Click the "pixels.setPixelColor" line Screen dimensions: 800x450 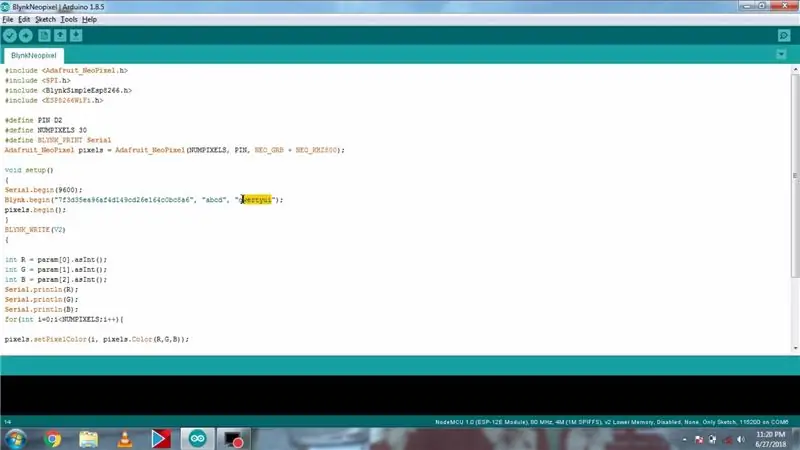[x=97, y=339]
